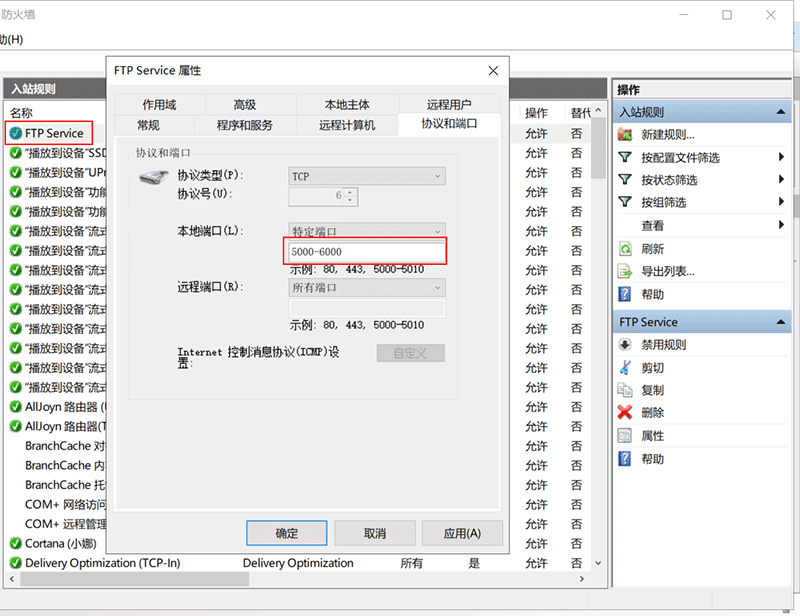Screen dimensions: 800x616
Task: Click the Help icon under inbound rules actions
Action: pos(624,294)
